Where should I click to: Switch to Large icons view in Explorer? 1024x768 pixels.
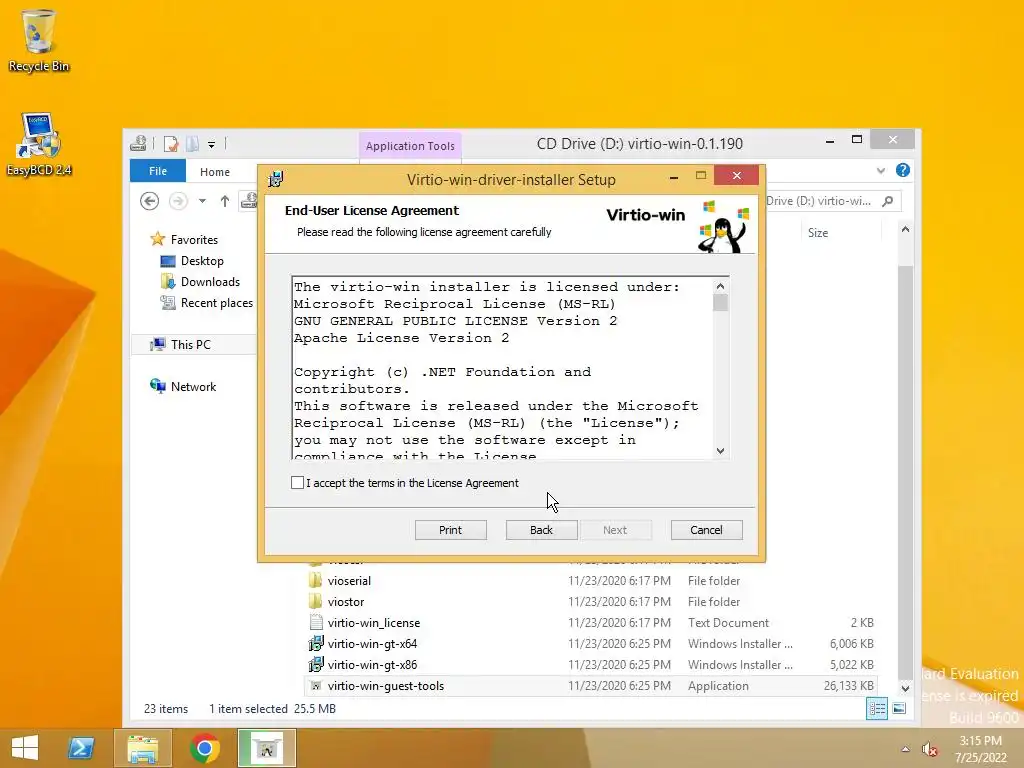899,709
